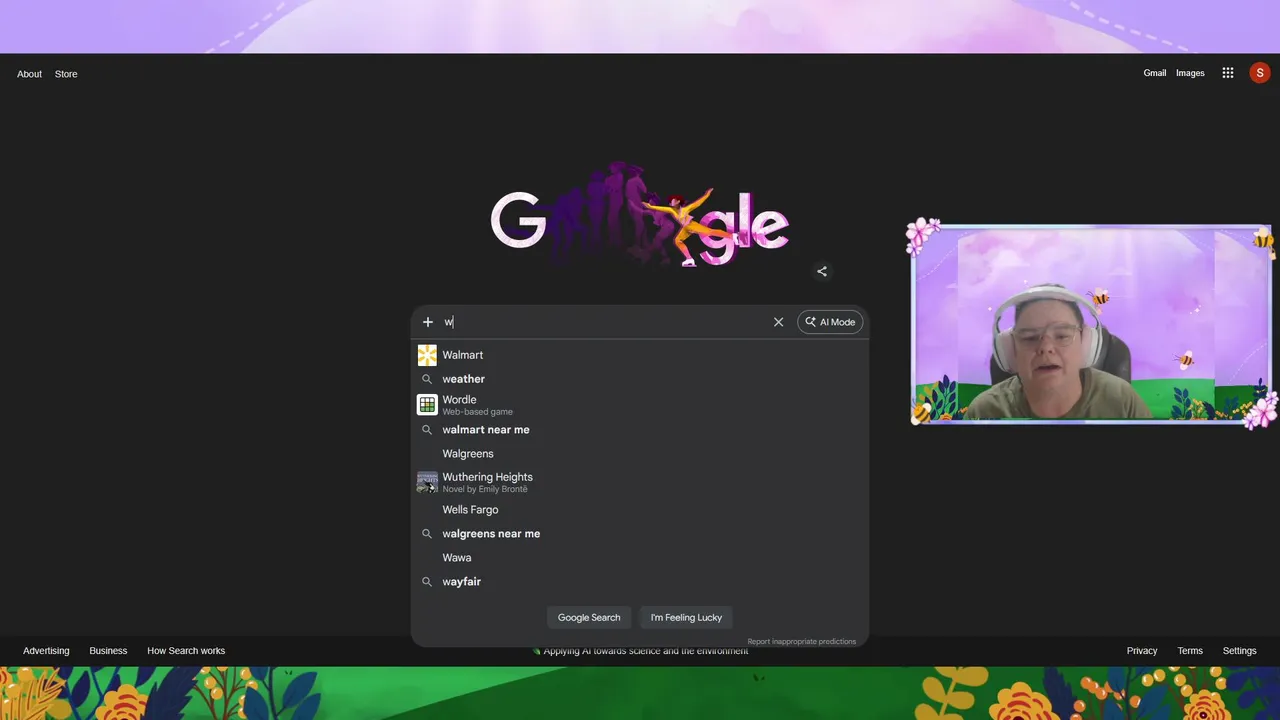Screen dimensions: 1280x720
Task: Open the Terms footer link
Action: click(x=1190, y=651)
